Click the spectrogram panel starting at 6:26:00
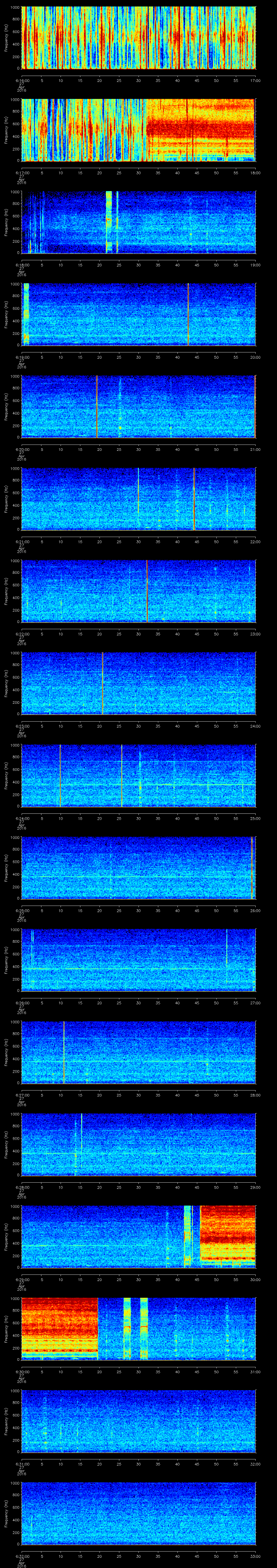Screen dimensions: 277x1568 138,960
